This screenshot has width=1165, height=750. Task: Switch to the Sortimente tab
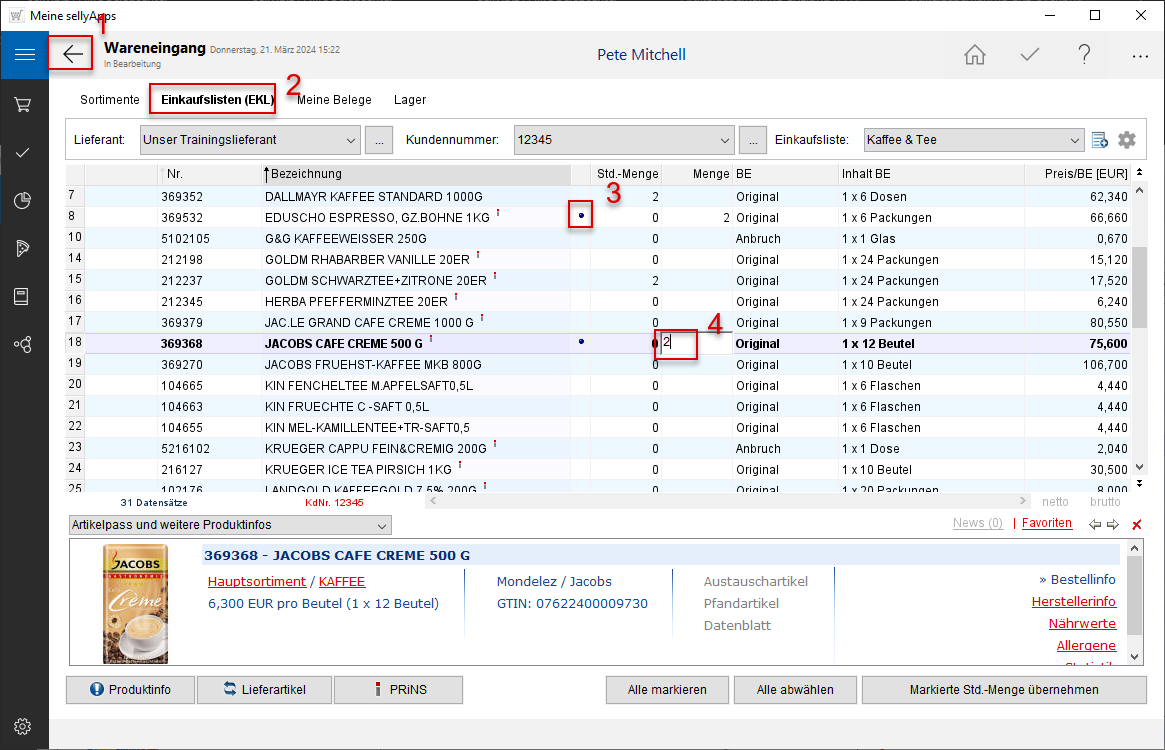click(110, 100)
